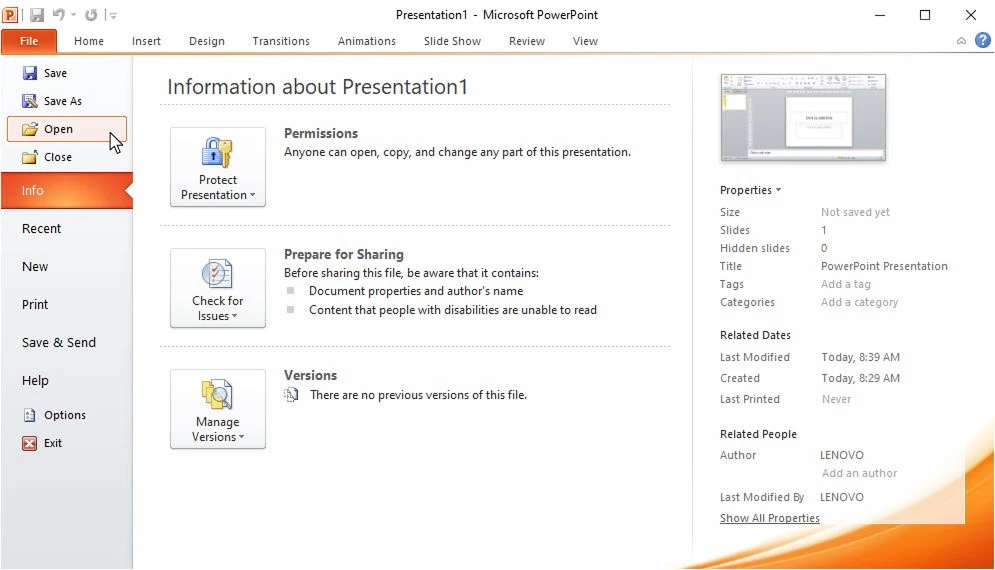Minimize the PowerPoint window
The image size is (995, 570).
point(880,15)
